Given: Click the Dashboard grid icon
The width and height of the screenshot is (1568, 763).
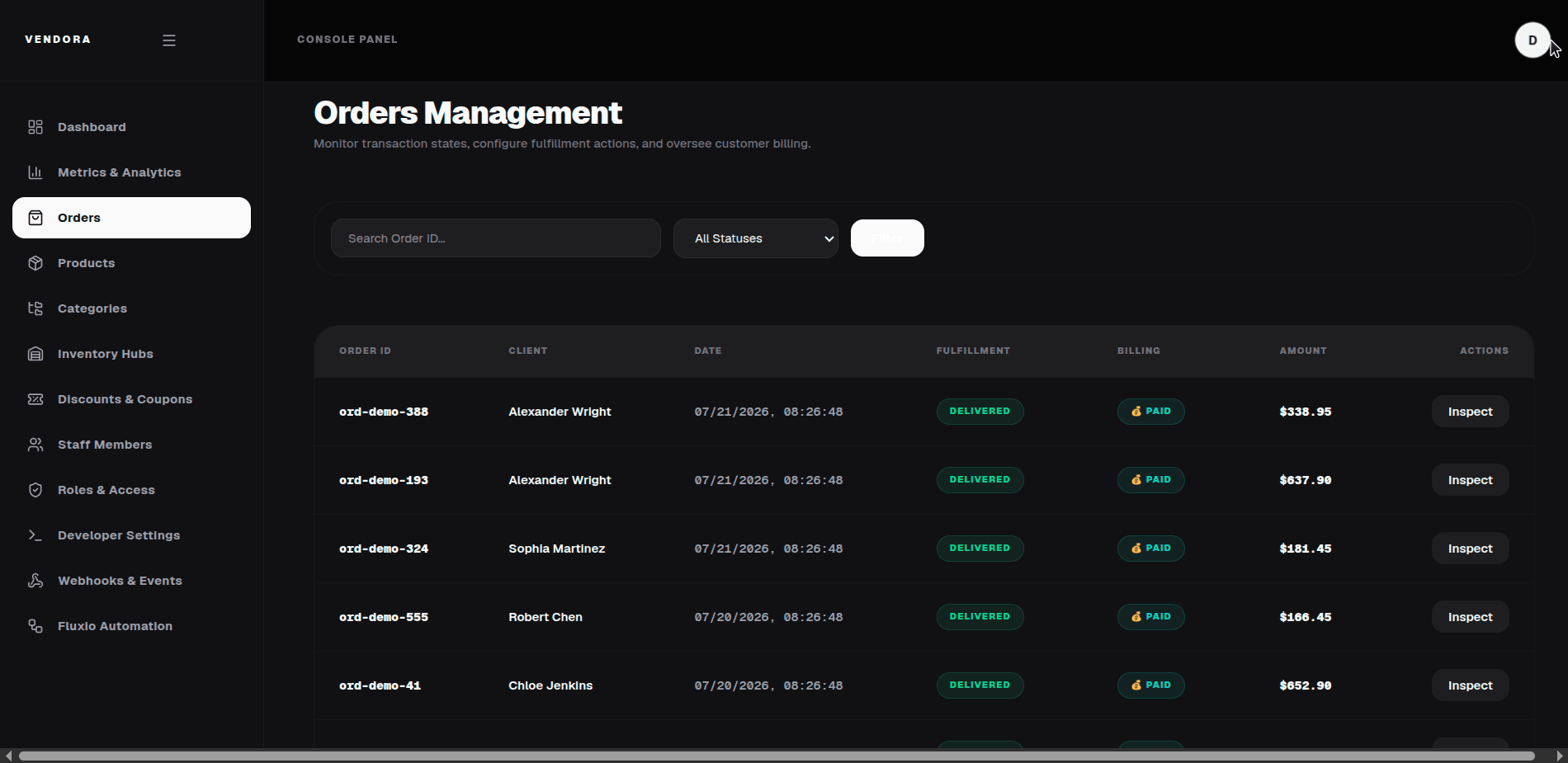Looking at the screenshot, I should (35, 127).
